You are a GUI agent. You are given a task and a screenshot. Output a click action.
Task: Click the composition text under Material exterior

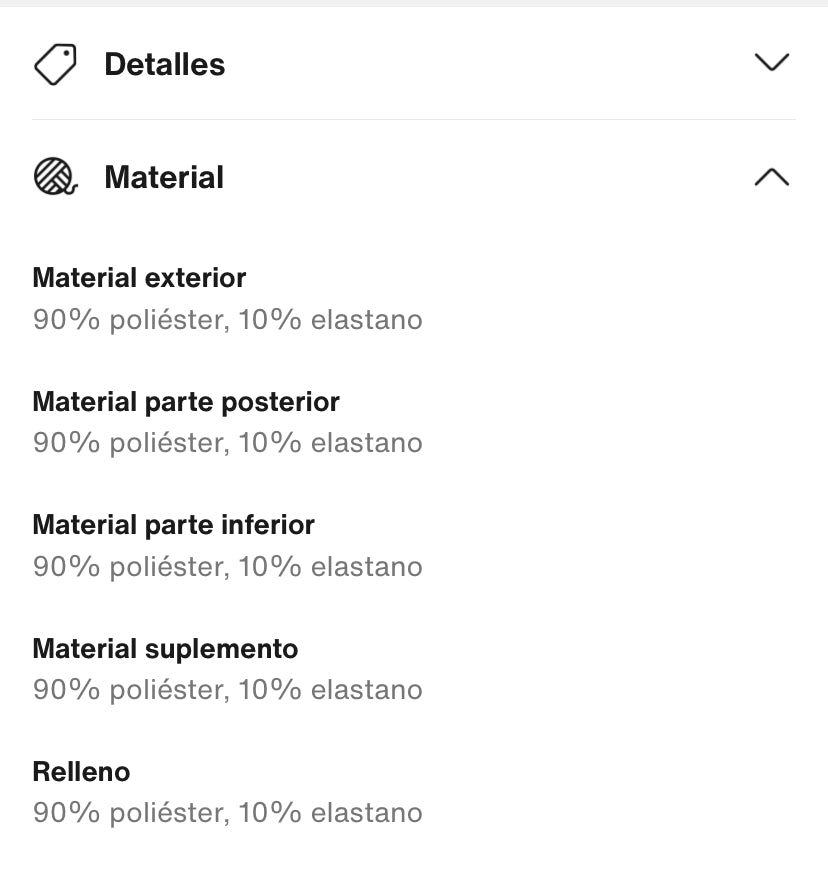tap(227, 320)
